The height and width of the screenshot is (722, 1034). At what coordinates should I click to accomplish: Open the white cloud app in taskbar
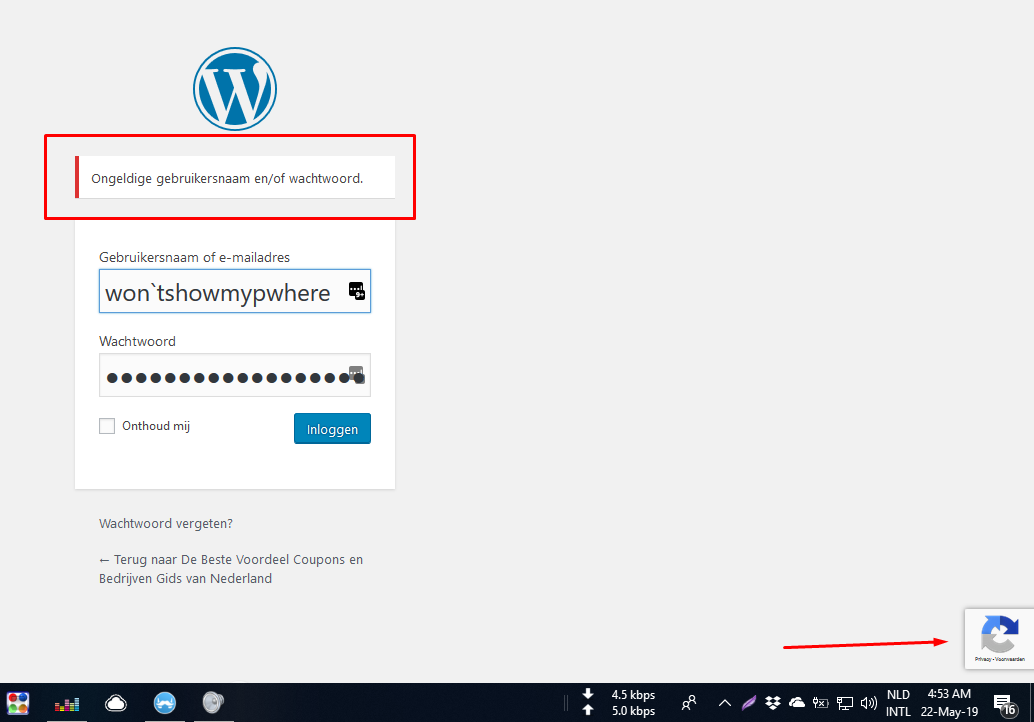click(x=115, y=703)
